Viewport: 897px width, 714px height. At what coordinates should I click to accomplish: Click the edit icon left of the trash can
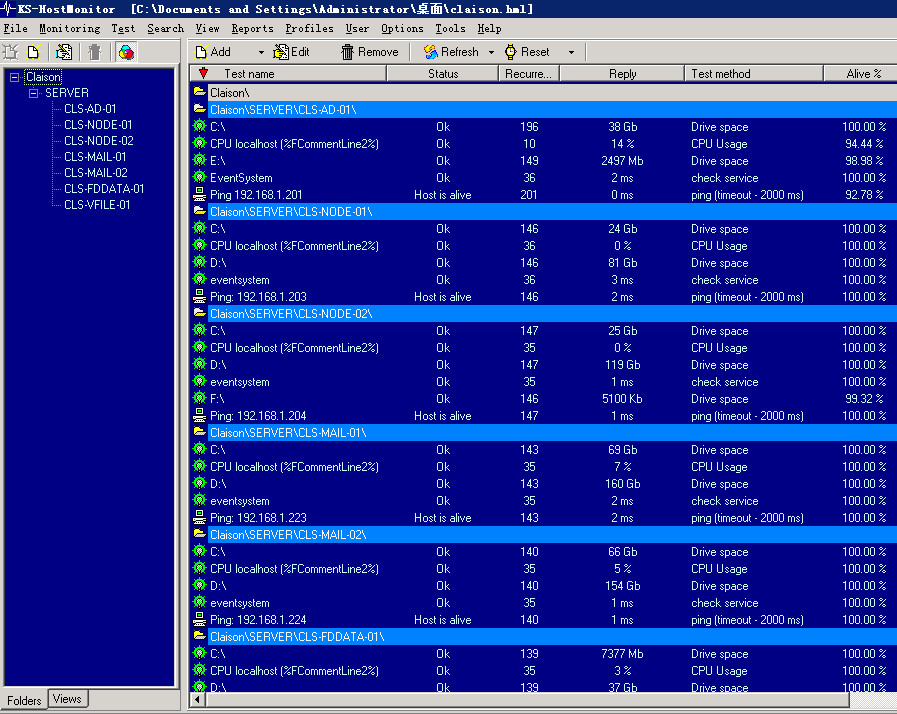[x=64, y=52]
